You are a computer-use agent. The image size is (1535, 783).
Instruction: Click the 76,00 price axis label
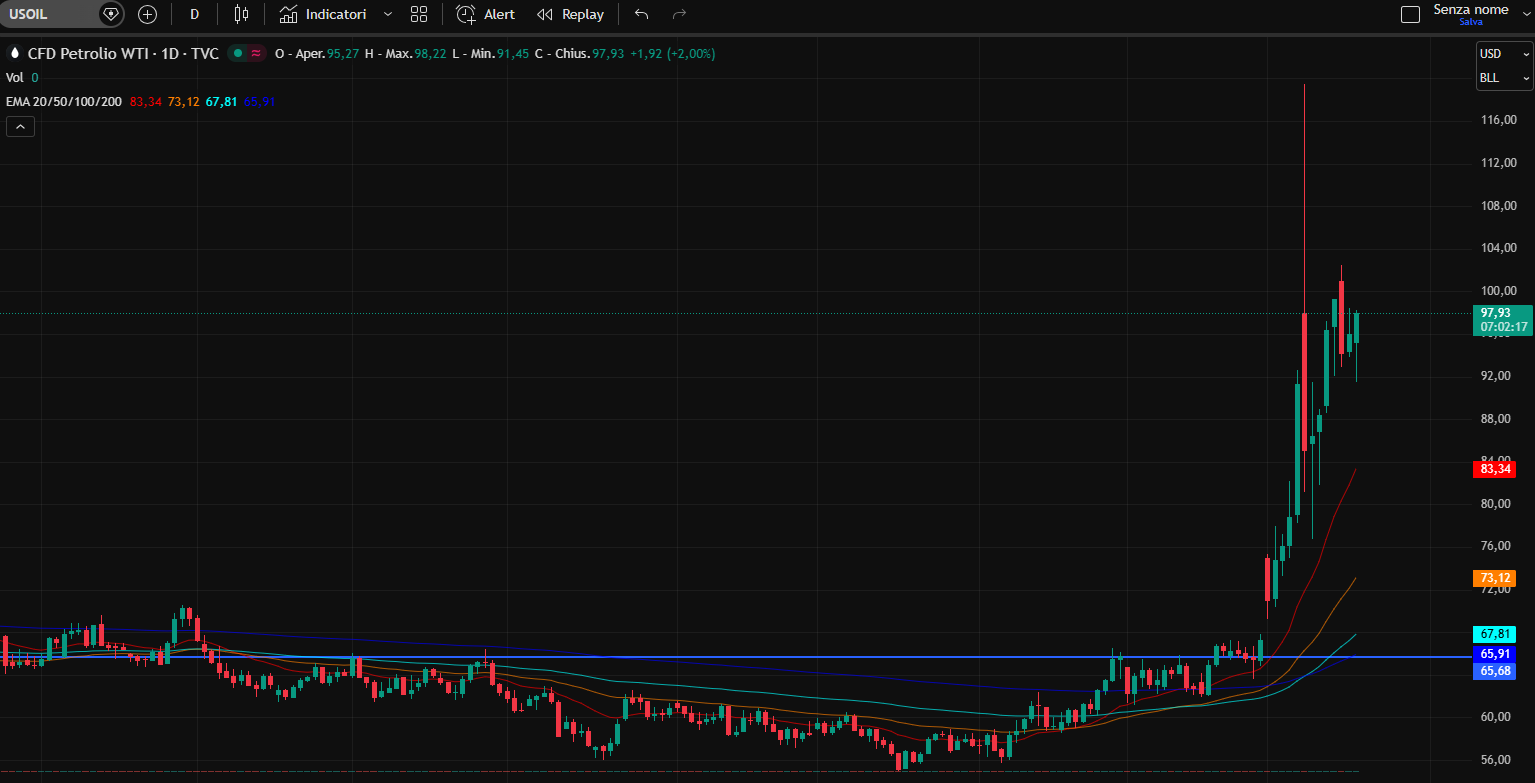click(x=1498, y=546)
